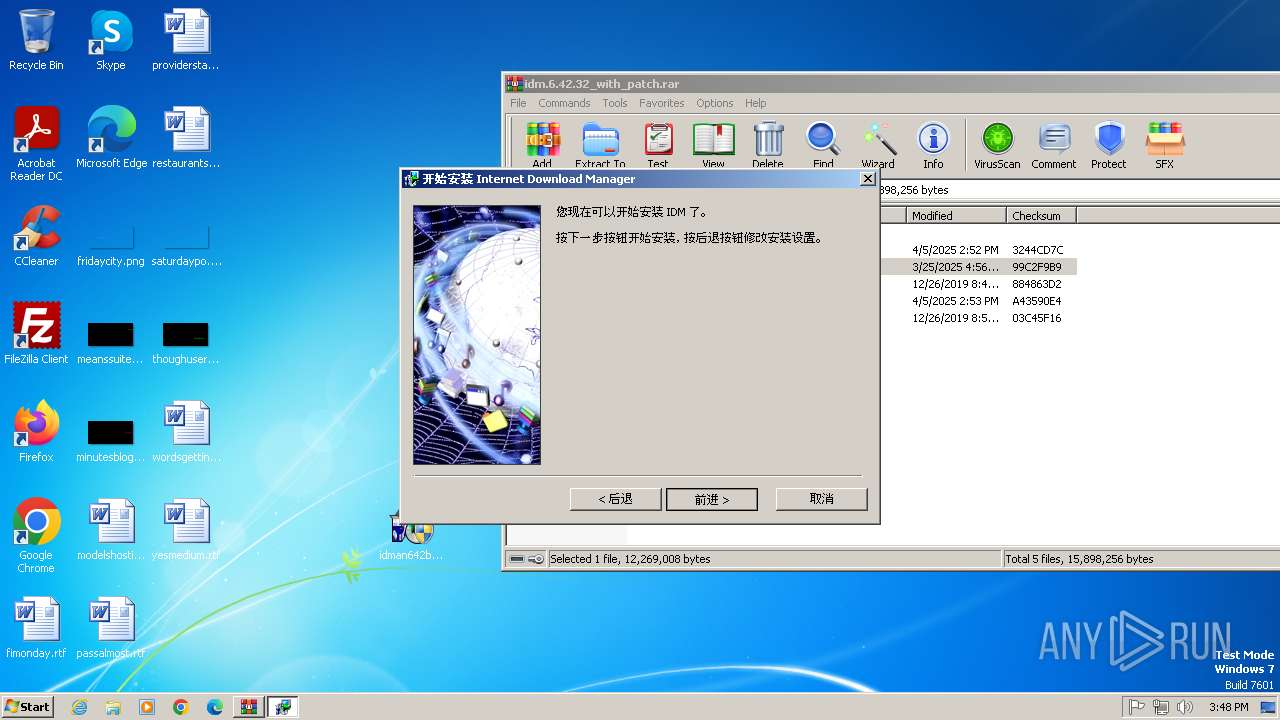
Task: Click the Test icon in WinRAR
Action: [x=658, y=144]
